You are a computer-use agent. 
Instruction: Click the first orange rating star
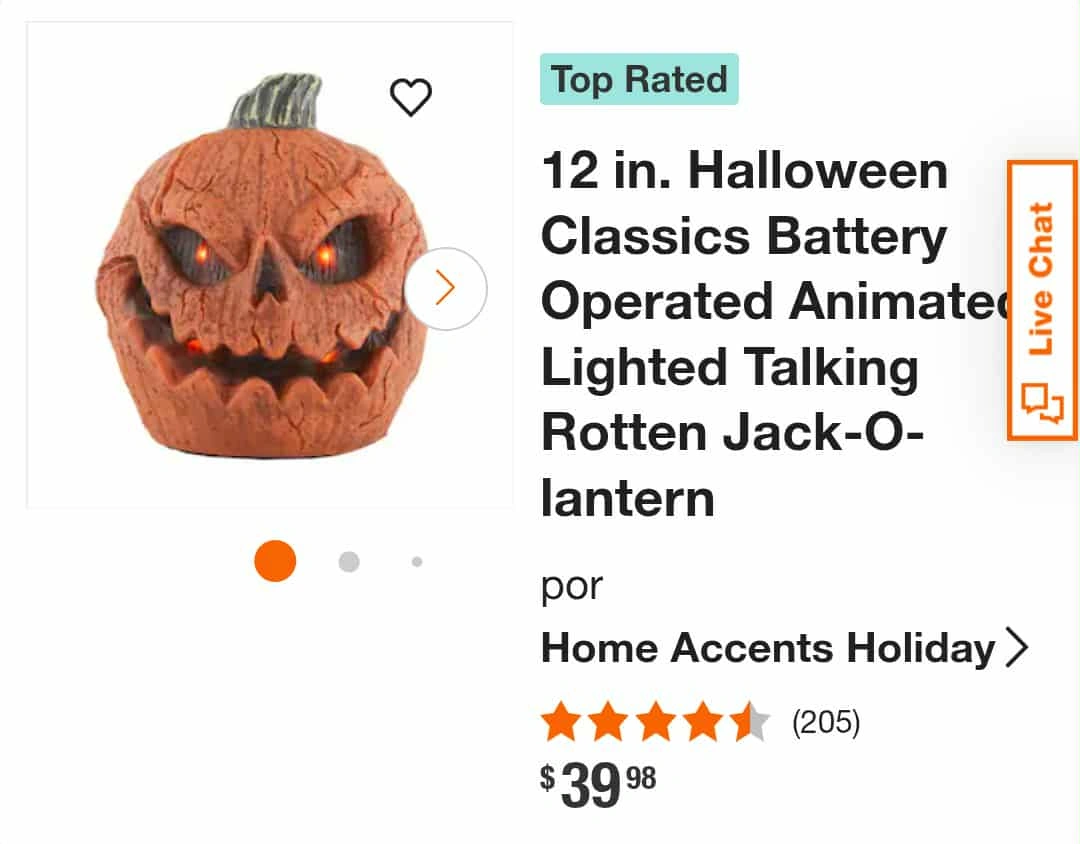coord(560,722)
